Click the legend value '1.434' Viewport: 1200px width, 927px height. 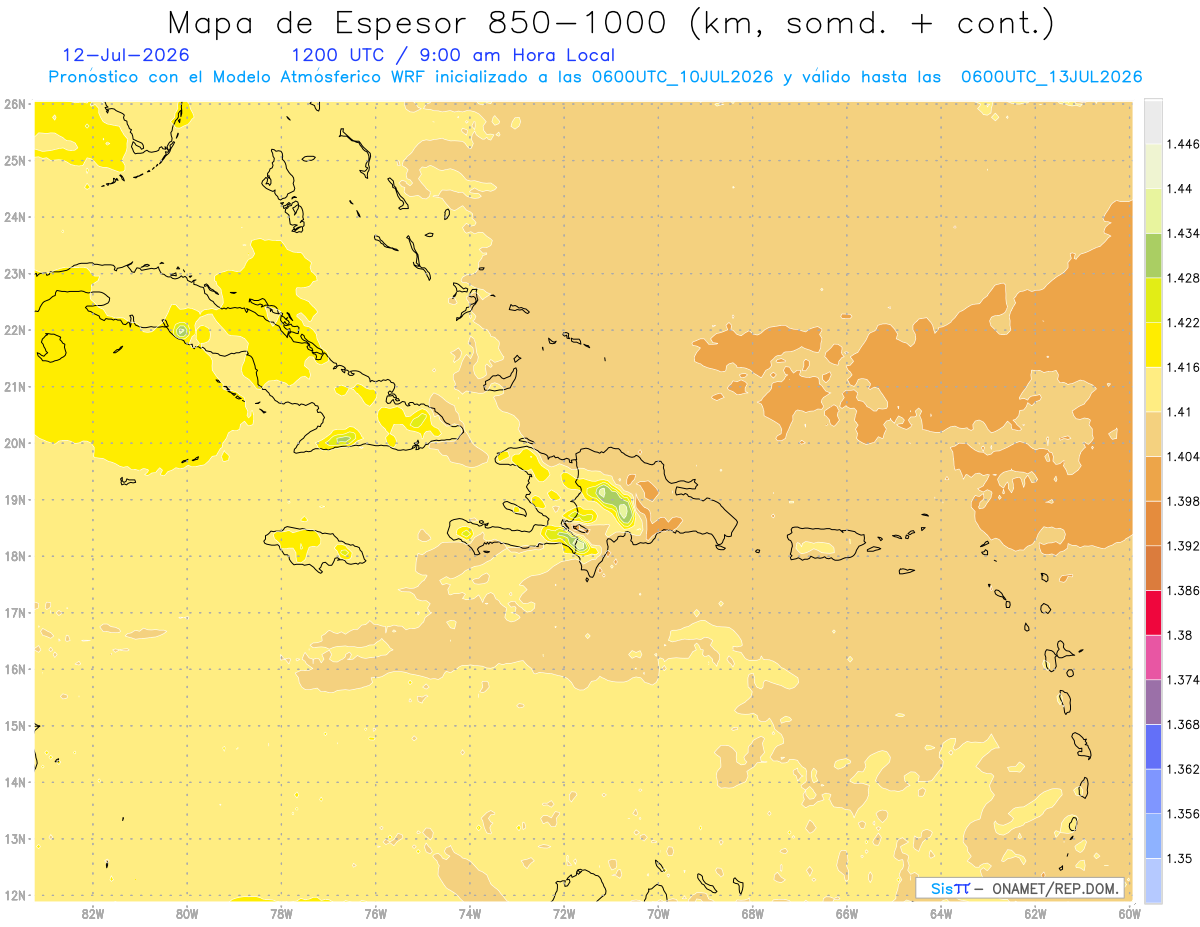click(x=1183, y=233)
